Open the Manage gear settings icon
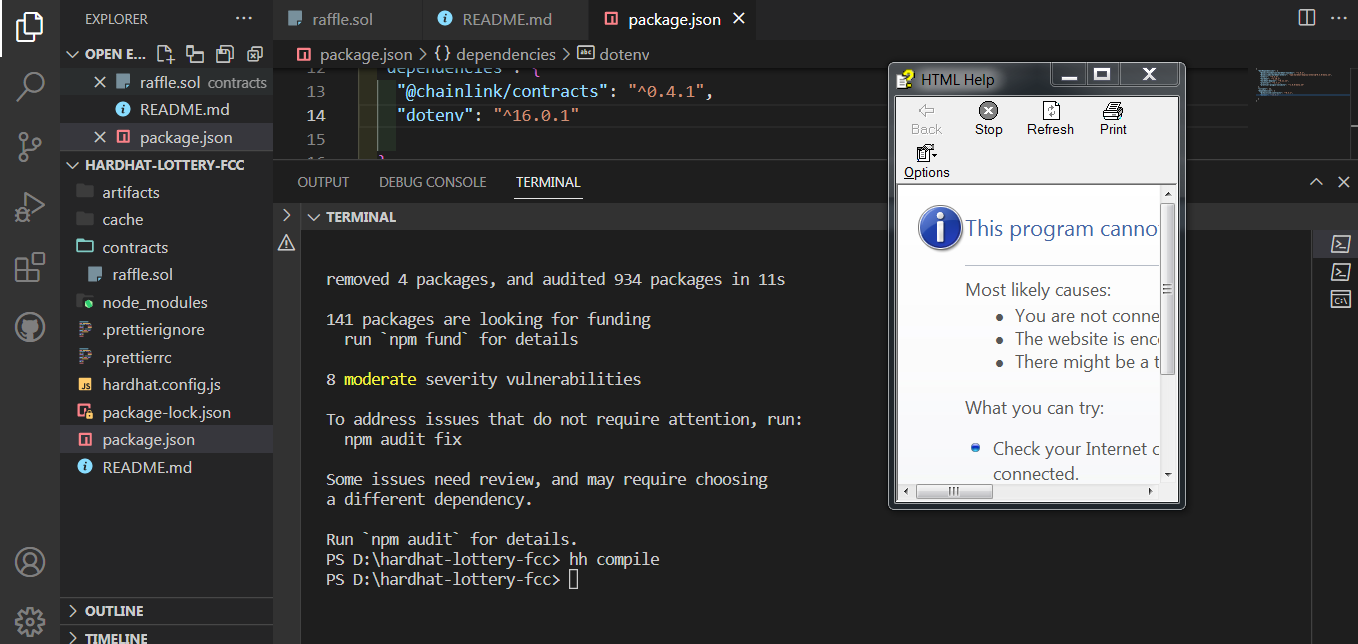Viewport: 1358px width, 644px height. (x=30, y=621)
